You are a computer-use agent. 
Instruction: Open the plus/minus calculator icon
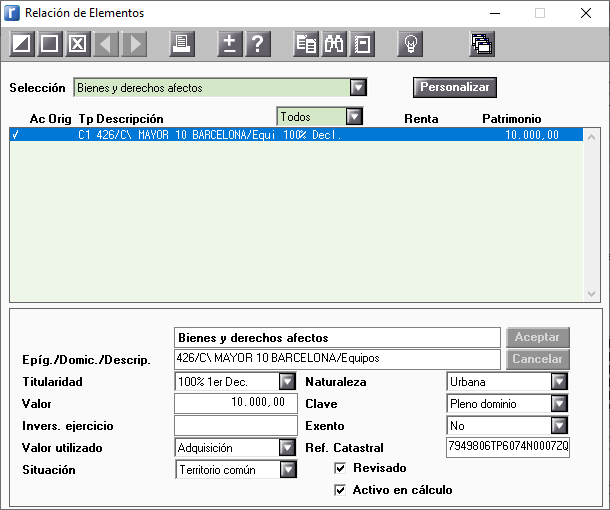[x=230, y=44]
